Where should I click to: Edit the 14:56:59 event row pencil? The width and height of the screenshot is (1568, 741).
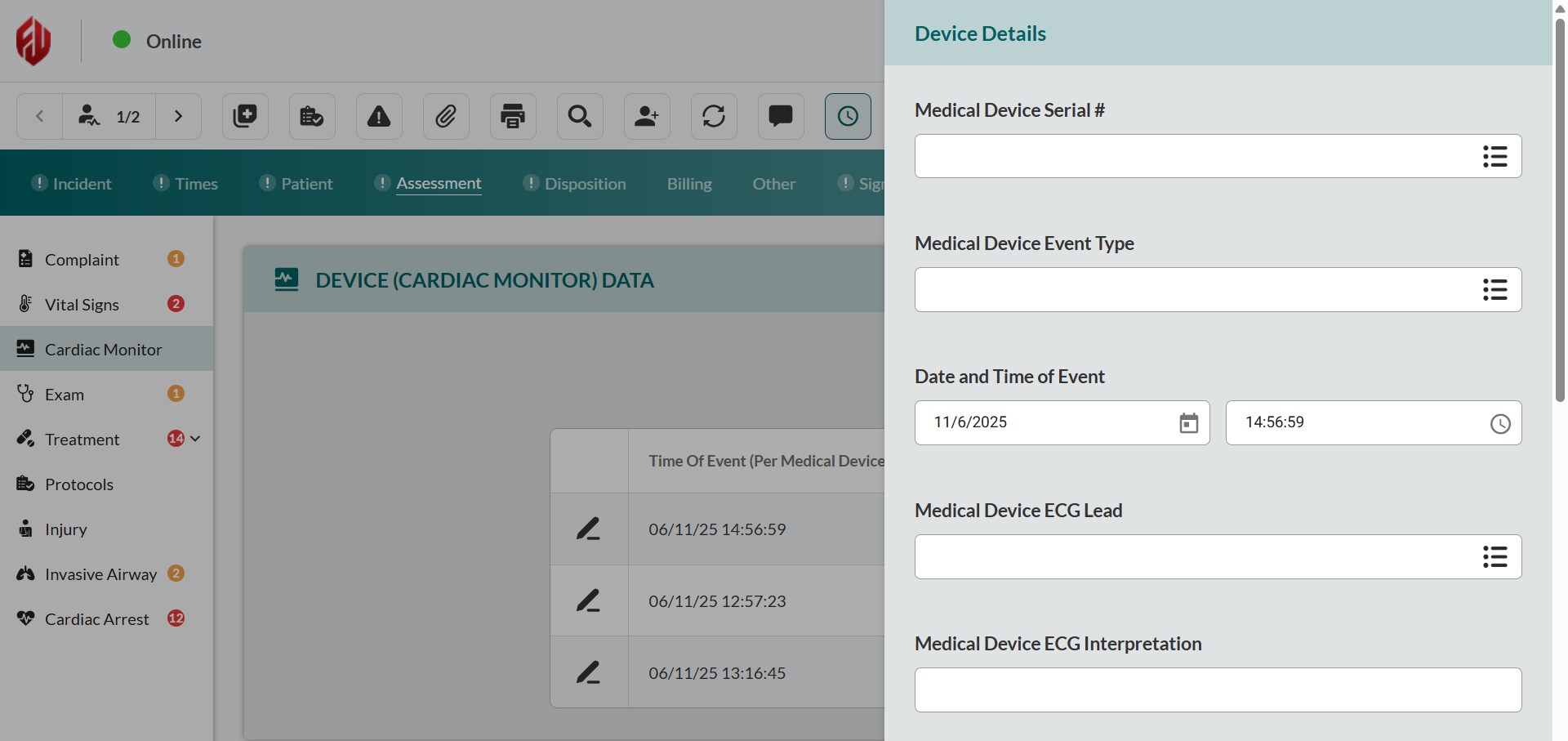(x=588, y=529)
